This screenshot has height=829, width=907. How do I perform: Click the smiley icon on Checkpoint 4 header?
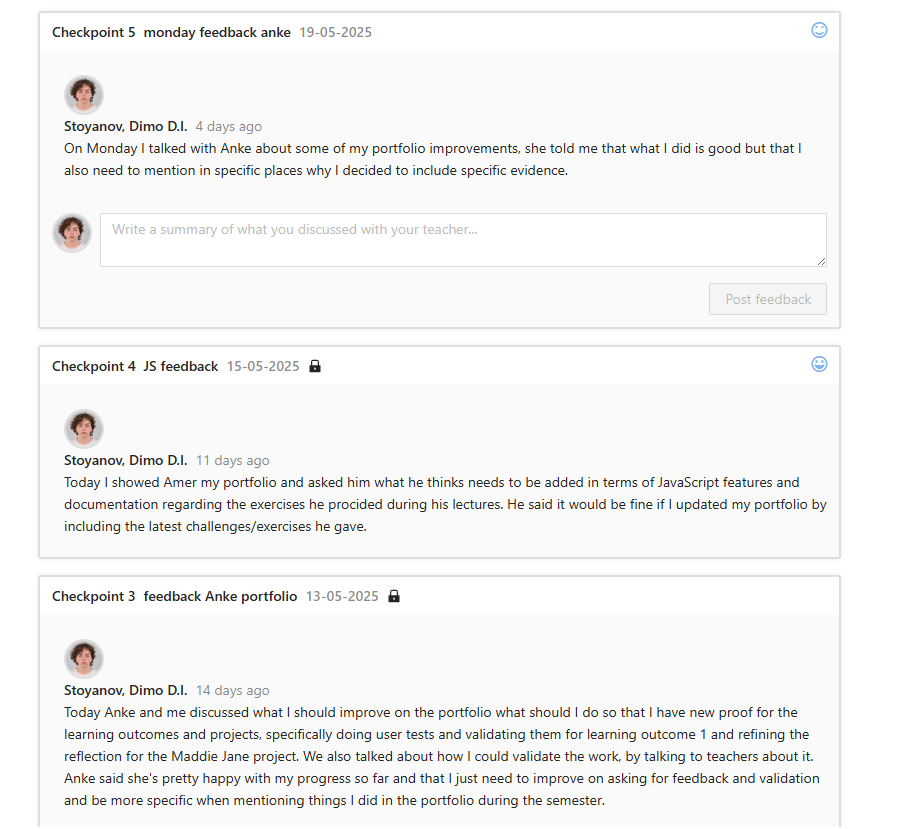coord(819,364)
